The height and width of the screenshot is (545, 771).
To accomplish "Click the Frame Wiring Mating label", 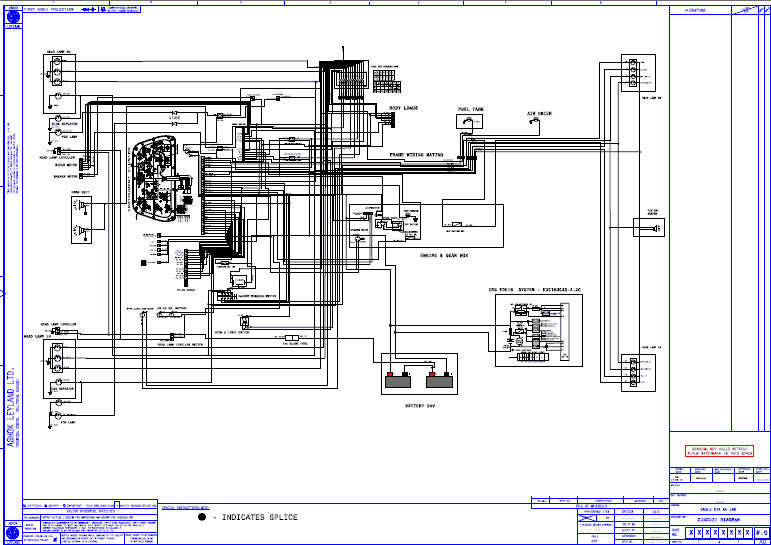I will coord(416,155).
